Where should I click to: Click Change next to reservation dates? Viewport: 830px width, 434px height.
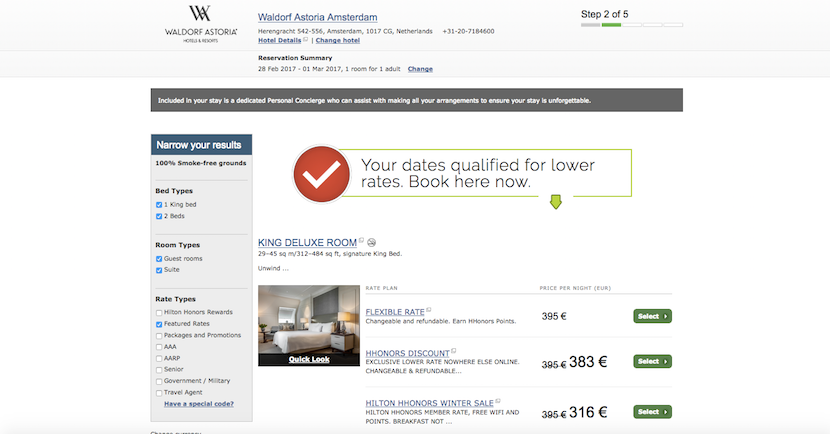(x=420, y=69)
